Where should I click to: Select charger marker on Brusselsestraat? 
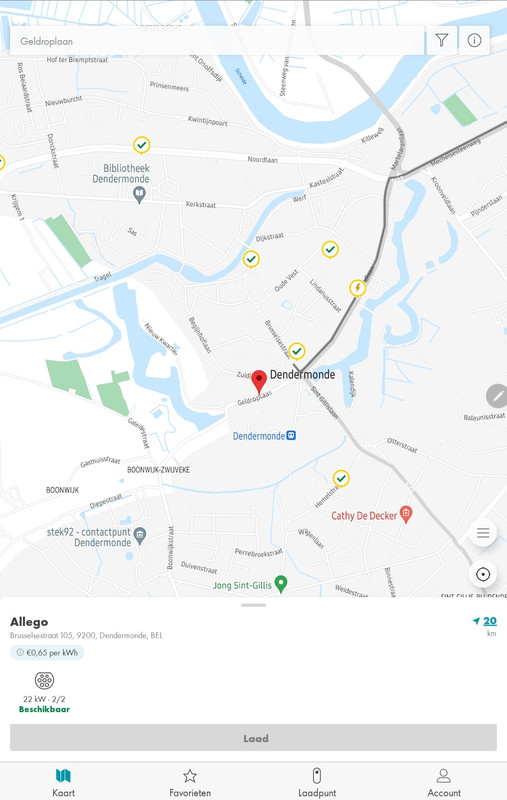[297, 352]
